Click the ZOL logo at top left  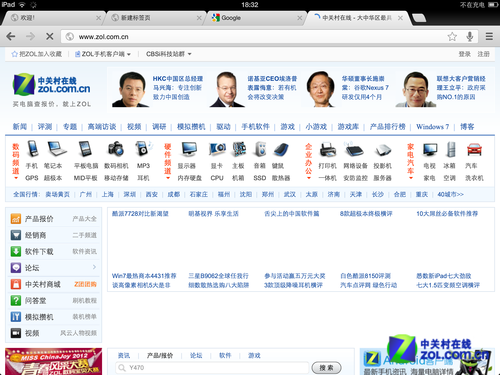point(52,84)
